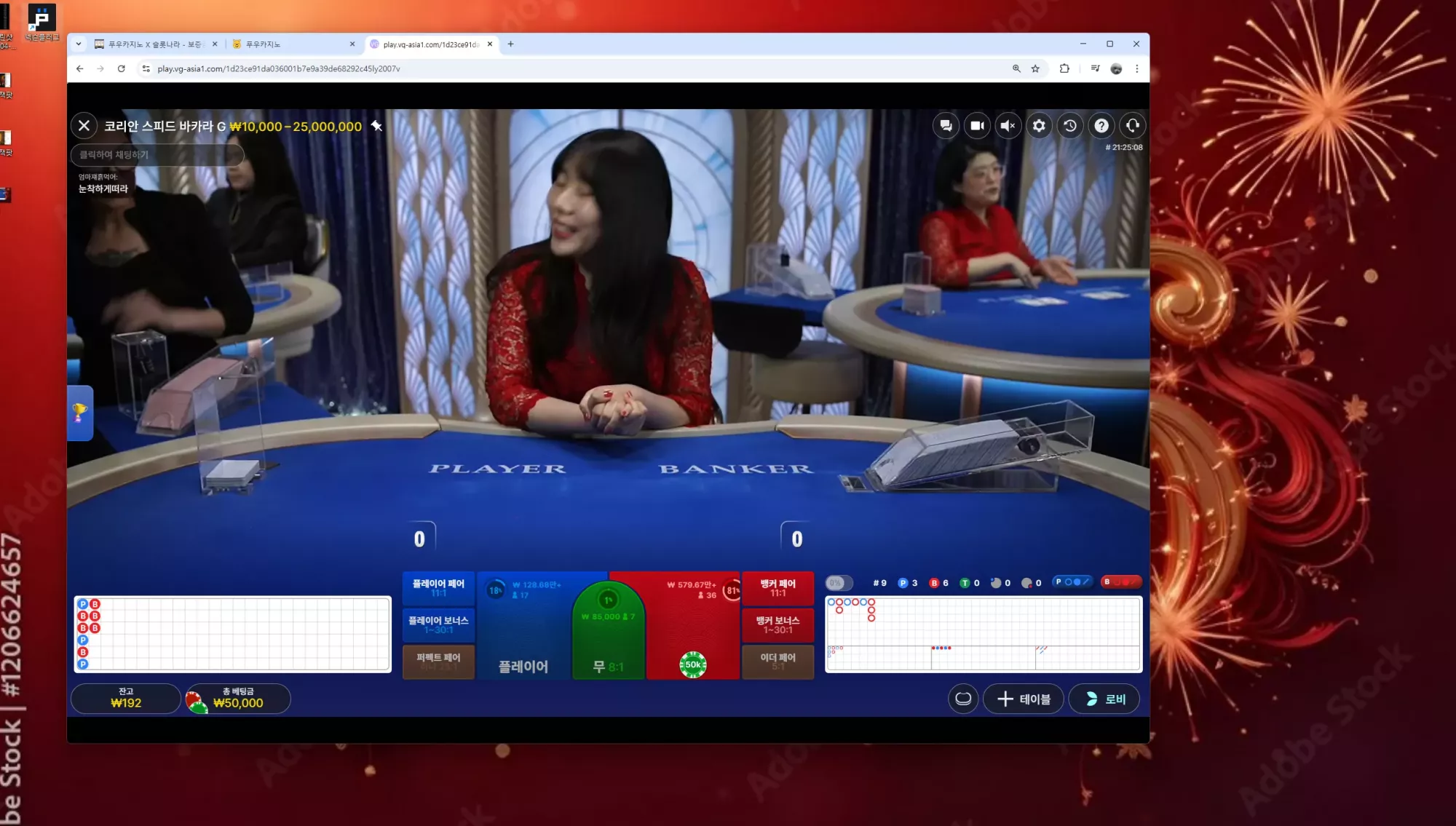
Task: Open the game history clock icon
Action: [x=1070, y=126]
